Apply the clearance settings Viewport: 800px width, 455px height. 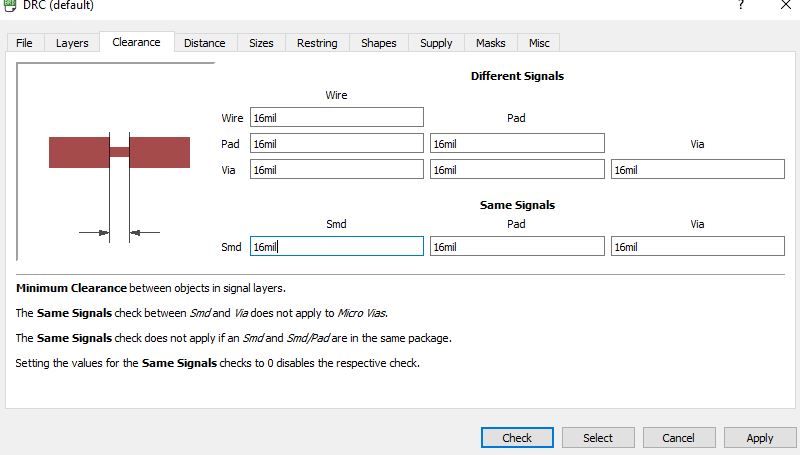click(x=760, y=438)
